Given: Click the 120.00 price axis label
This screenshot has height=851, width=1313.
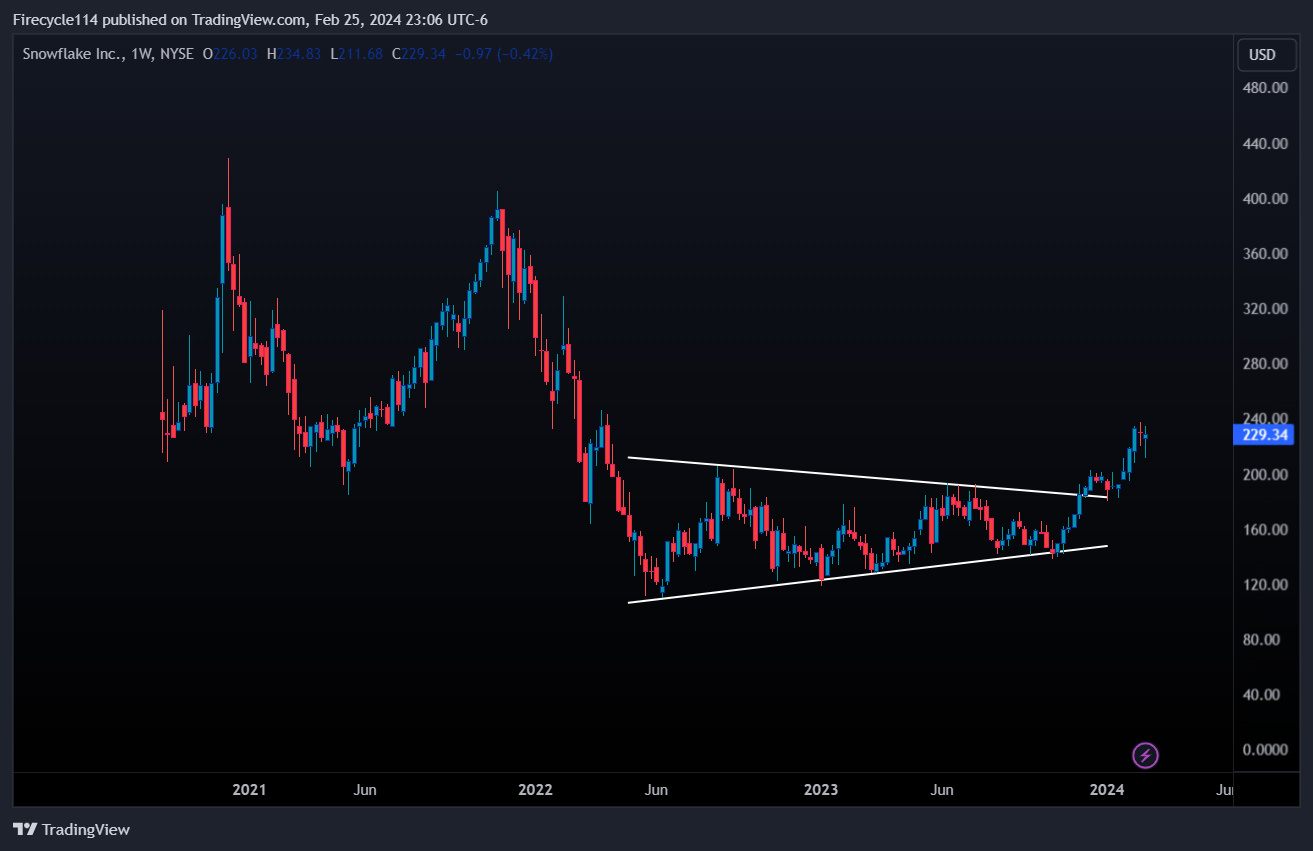Looking at the screenshot, I should point(1263,585).
